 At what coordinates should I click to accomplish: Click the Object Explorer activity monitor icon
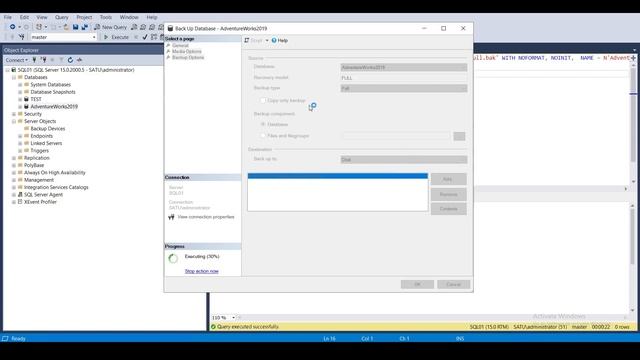coord(79,60)
